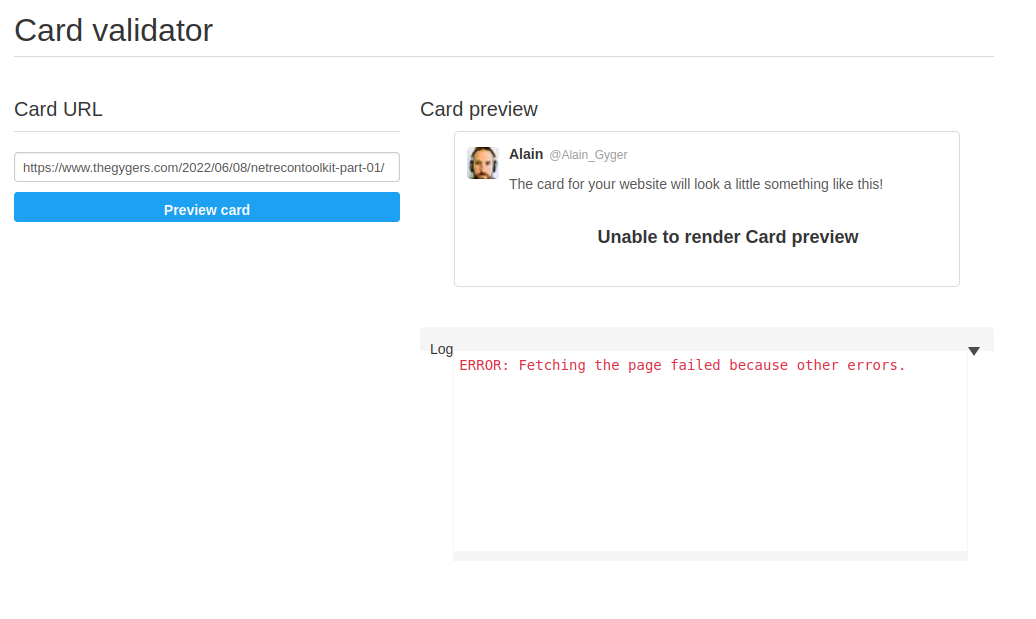Select the URL text inside the input box

206,167
